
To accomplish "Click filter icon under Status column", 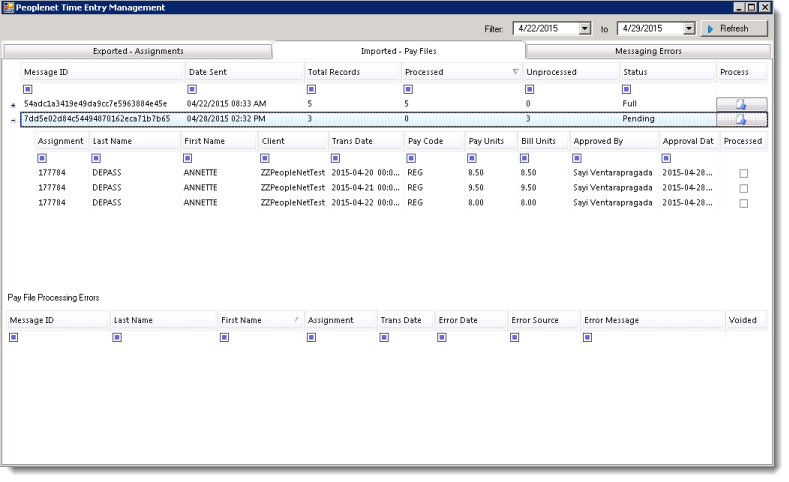I will point(626,89).
